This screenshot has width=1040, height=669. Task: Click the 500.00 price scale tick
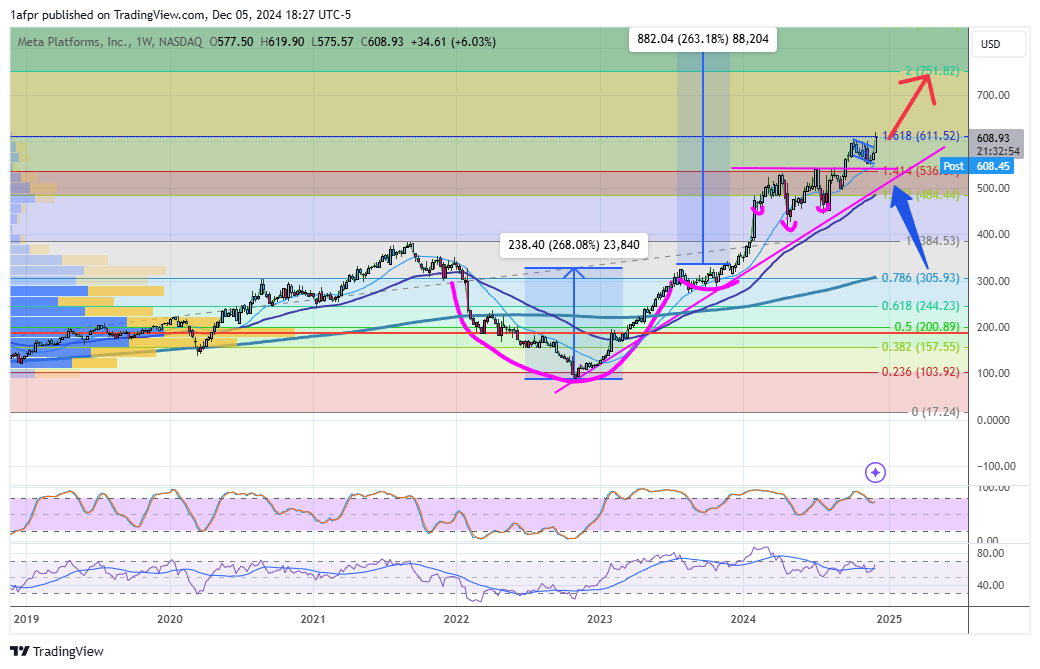[993, 188]
